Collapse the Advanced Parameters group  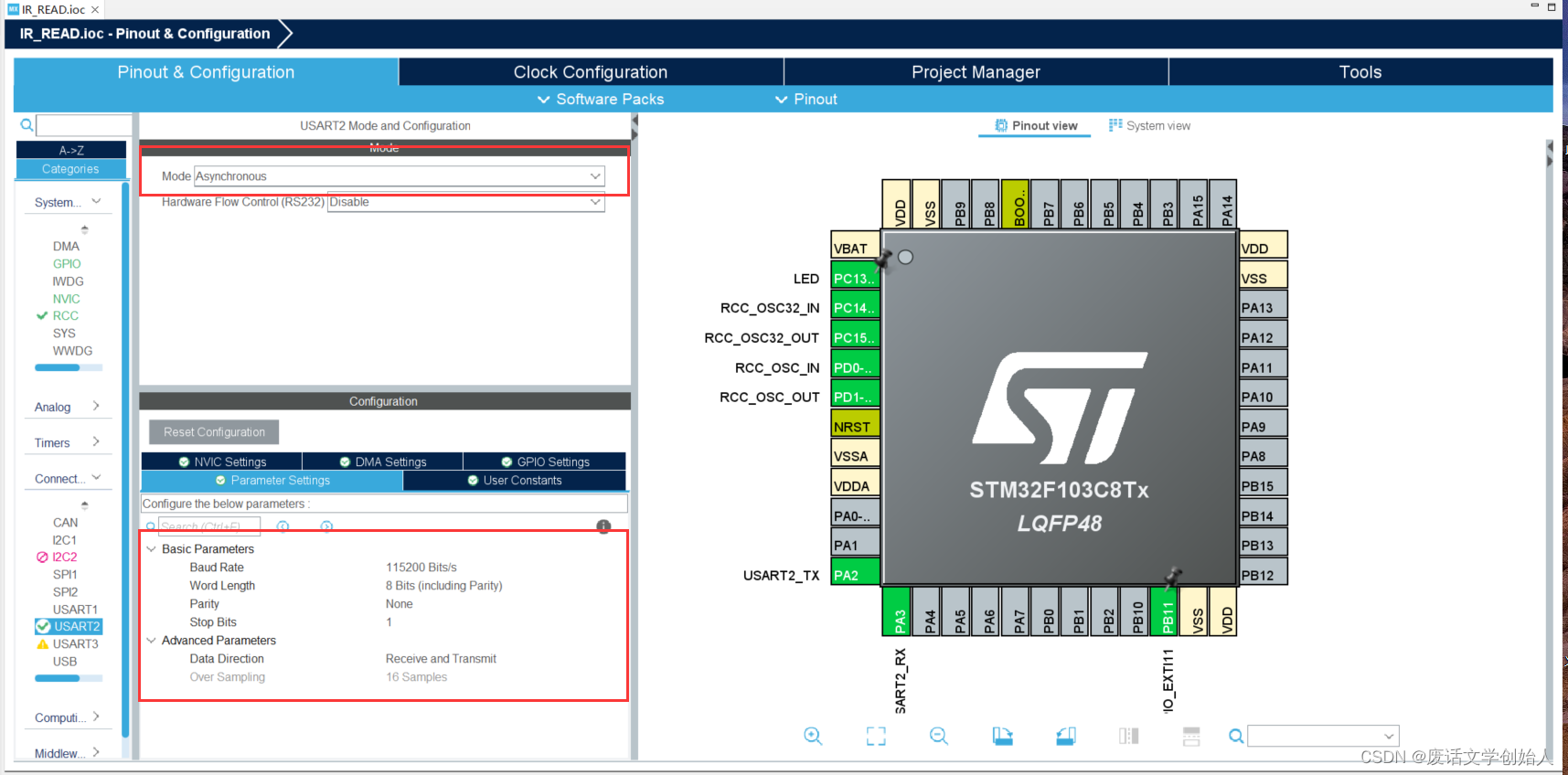click(x=151, y=641)
